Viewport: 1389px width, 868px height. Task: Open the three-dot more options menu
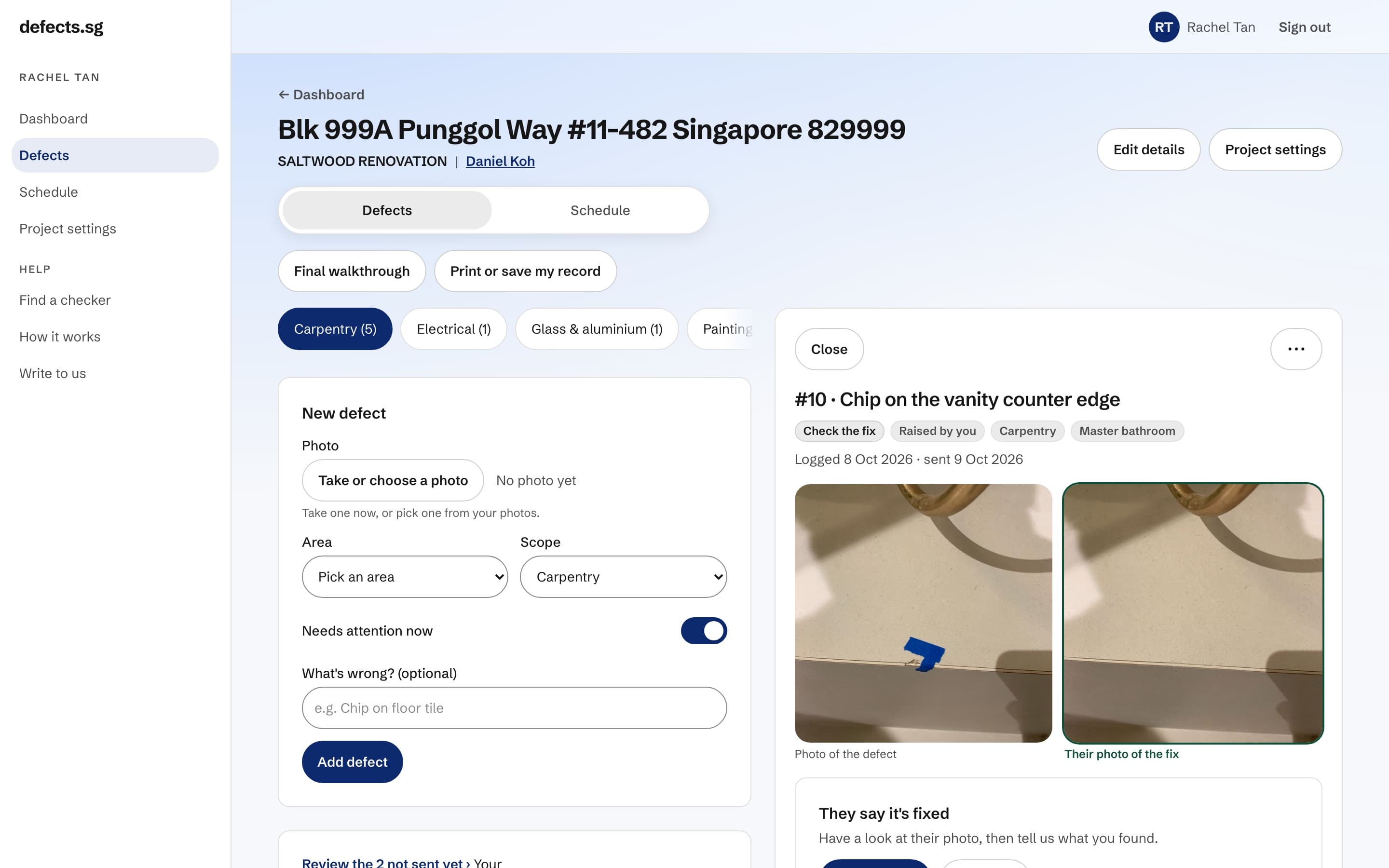pyautogui.click(x=1295, y=349)
